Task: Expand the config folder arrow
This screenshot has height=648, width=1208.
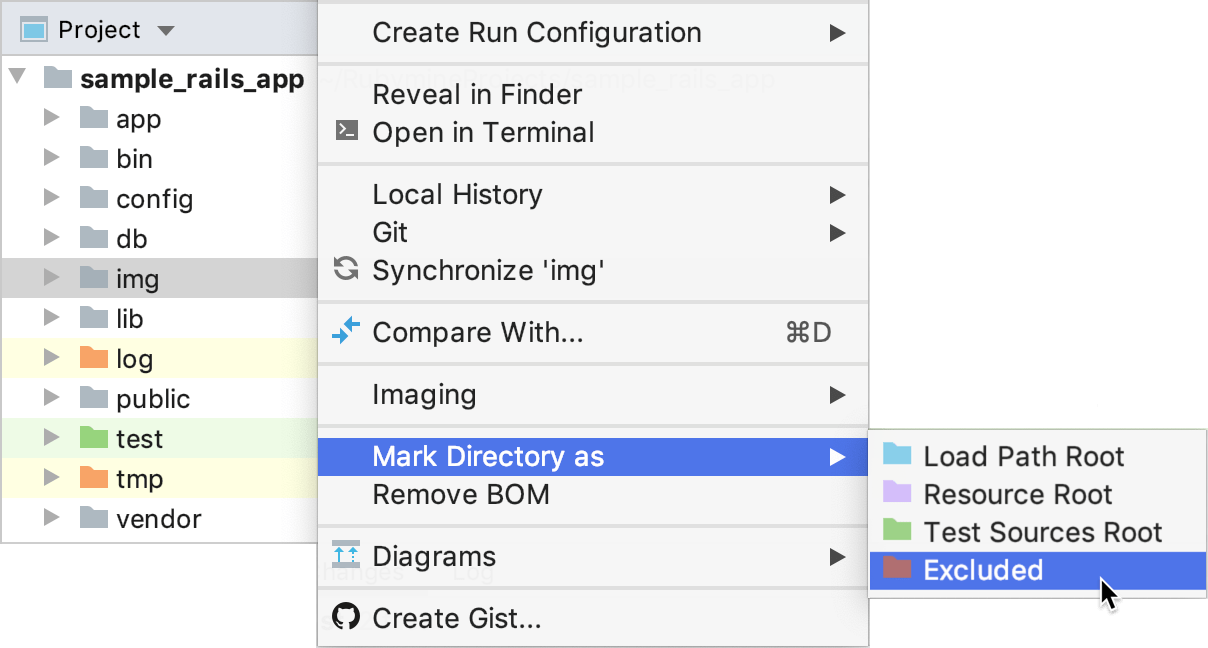Action: [x=52, y=199]
